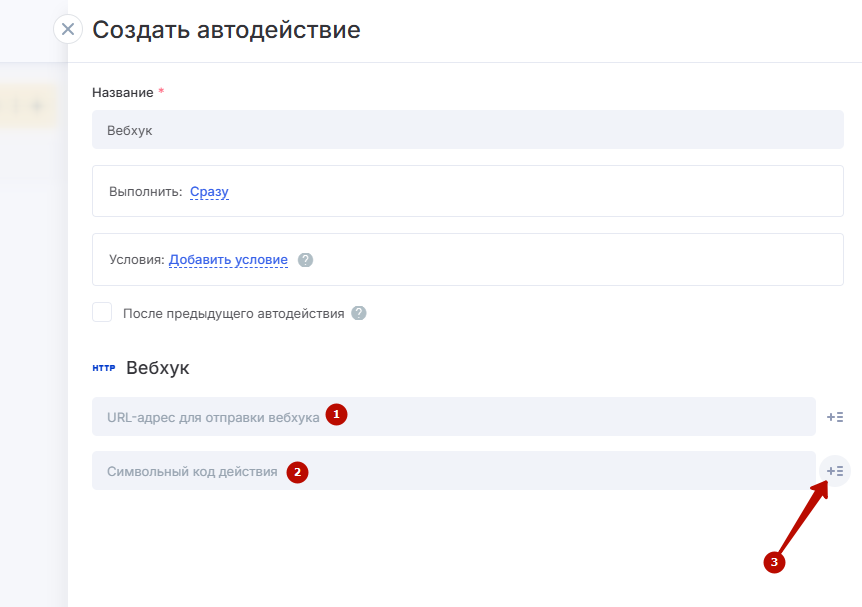Click the Создать автодействие heading
862x607 pixels.
point(226,30)
